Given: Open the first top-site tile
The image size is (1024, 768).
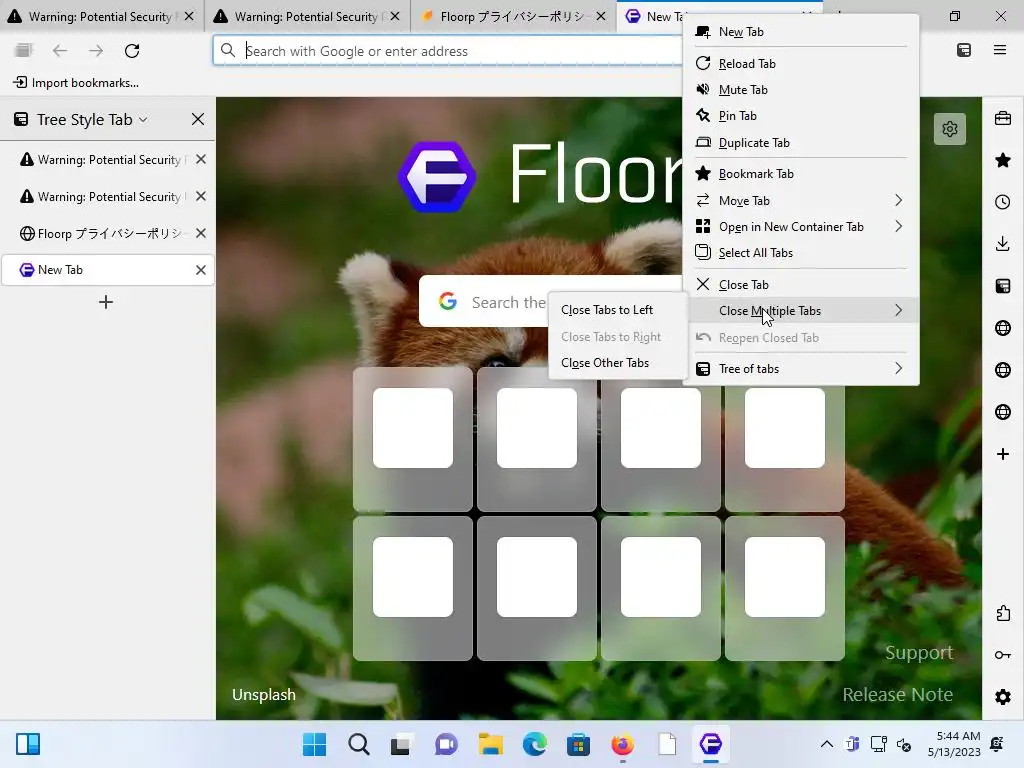Looking at the screenshot, I should [413, 439].
